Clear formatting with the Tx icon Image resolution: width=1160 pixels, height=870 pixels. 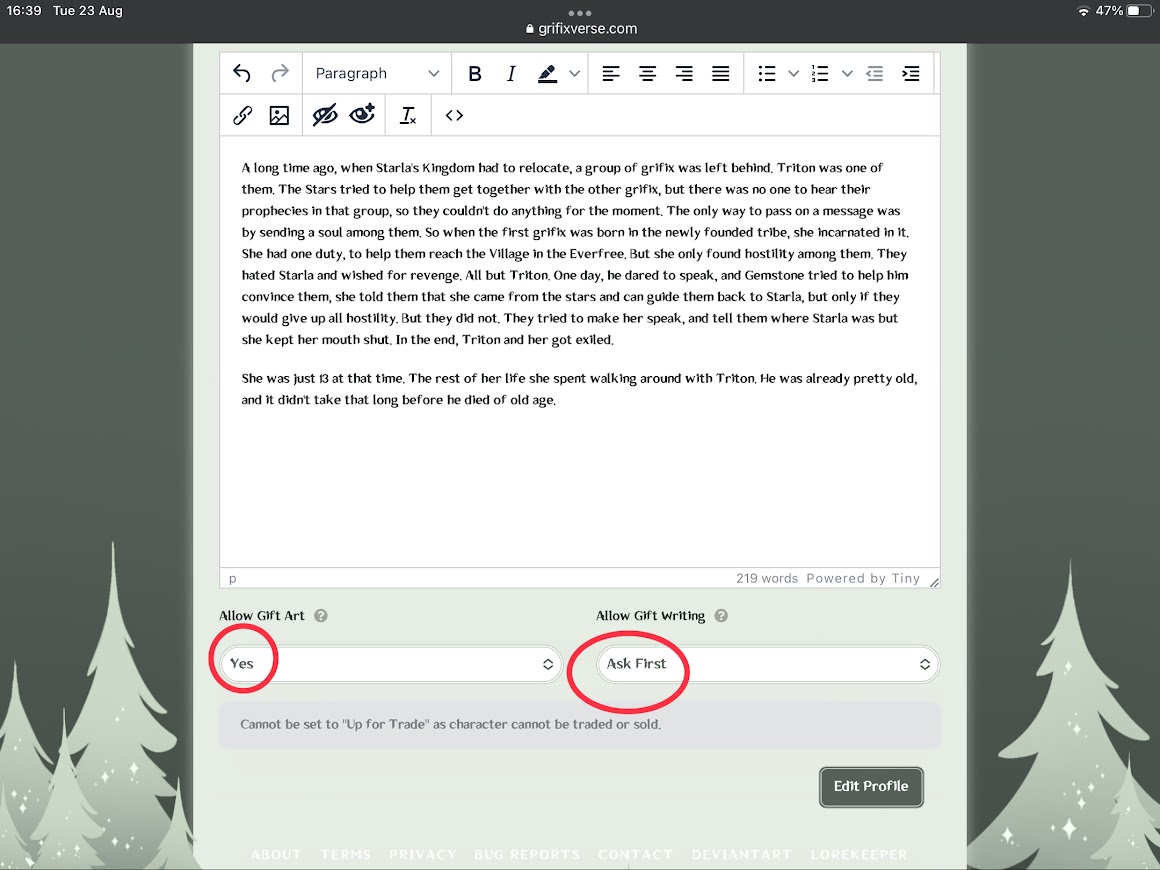click(408, 115)
